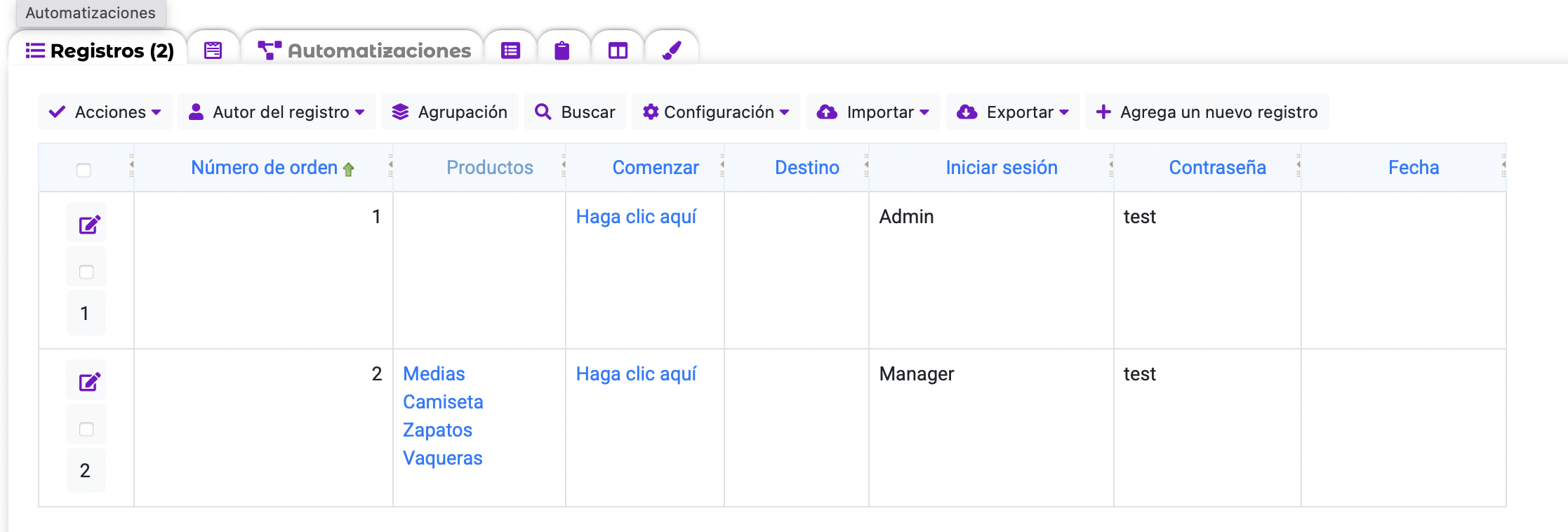This screenshot has width=1568, height=532.
Task: Open the Camiseta product link
Action: pyautogui.click(x=443, y=402)
